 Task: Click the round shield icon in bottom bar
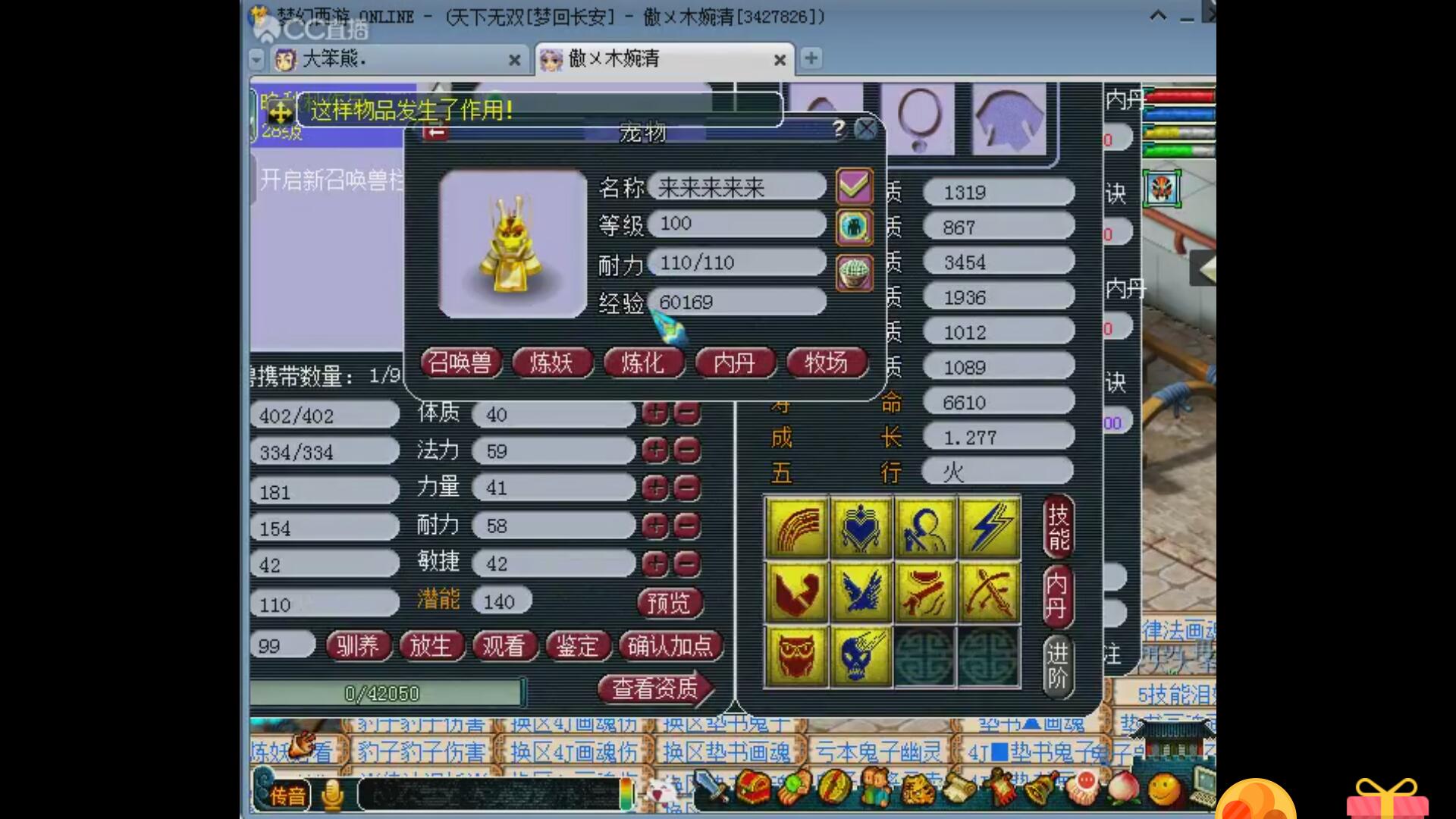tap(835, 787)
